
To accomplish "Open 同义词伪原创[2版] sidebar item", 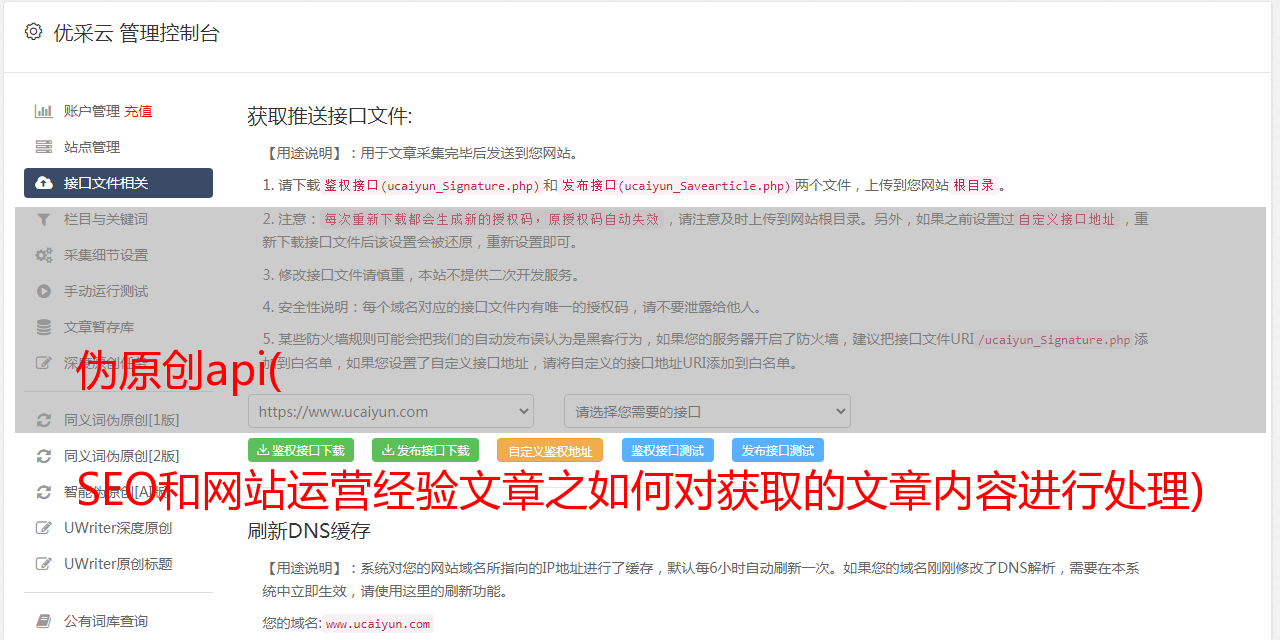I will pos(122,456).
